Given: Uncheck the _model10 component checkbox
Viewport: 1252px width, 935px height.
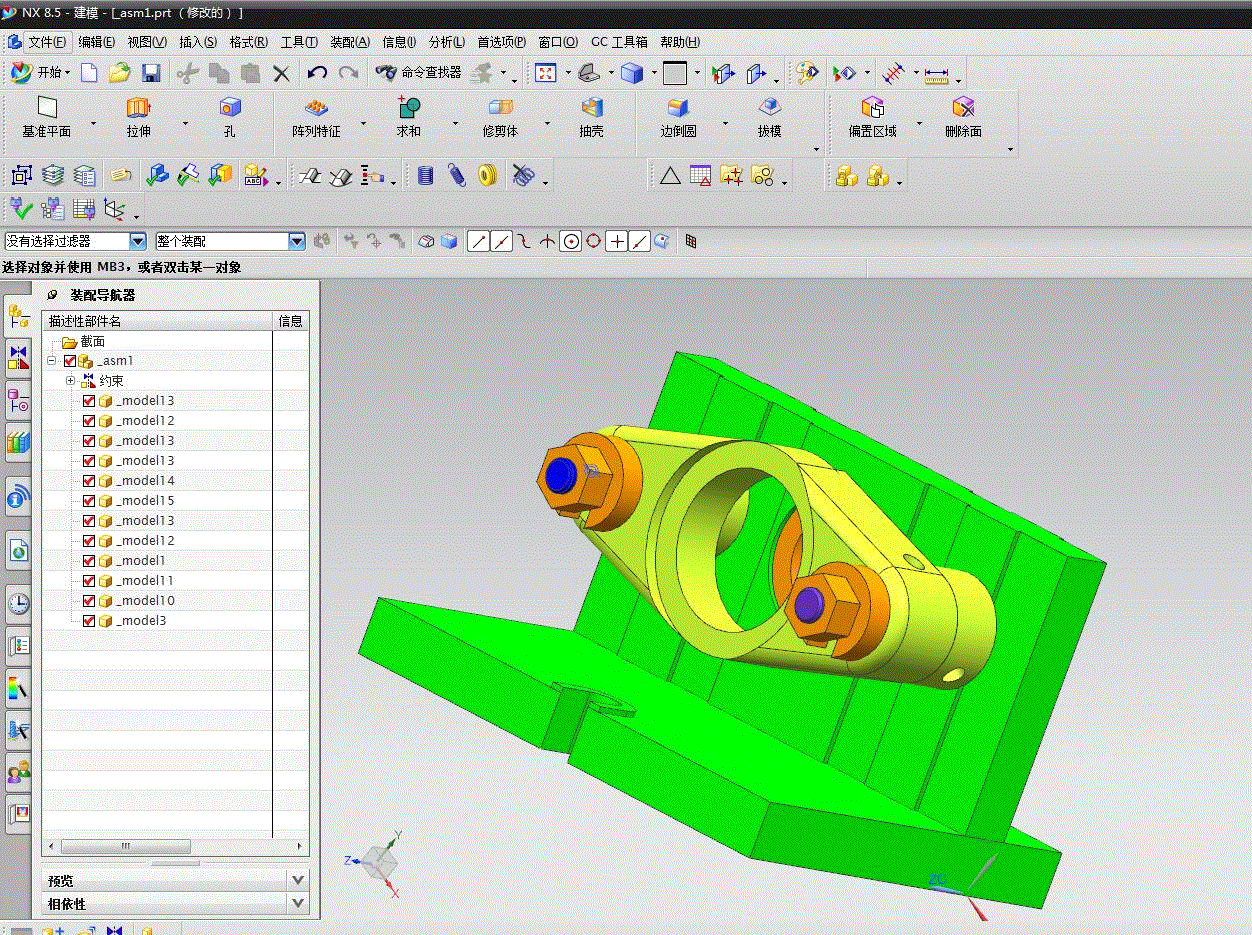Looking at the screenshot, I should 89,601.
